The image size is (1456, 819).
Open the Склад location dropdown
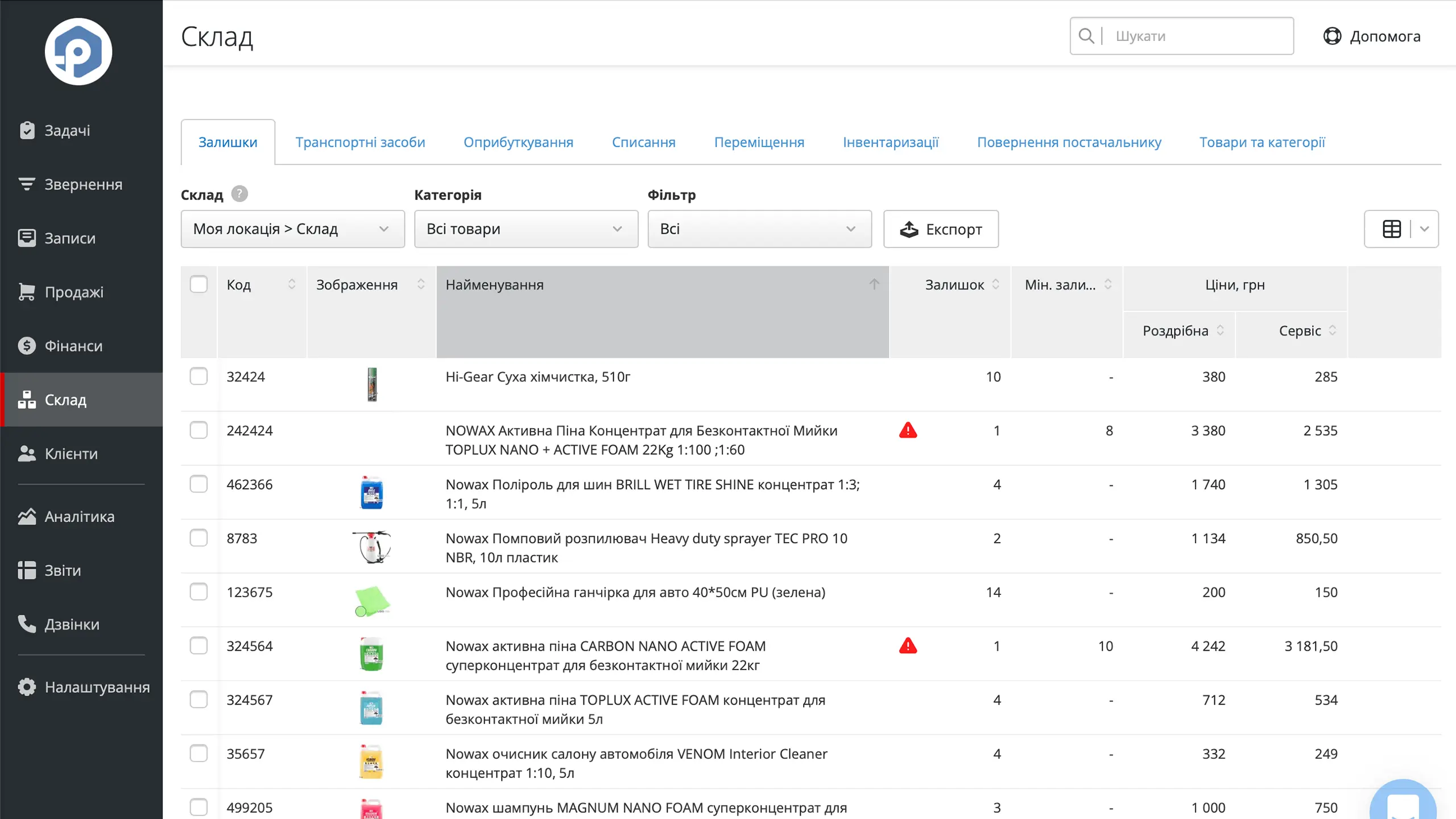click(x=293, y=229)
